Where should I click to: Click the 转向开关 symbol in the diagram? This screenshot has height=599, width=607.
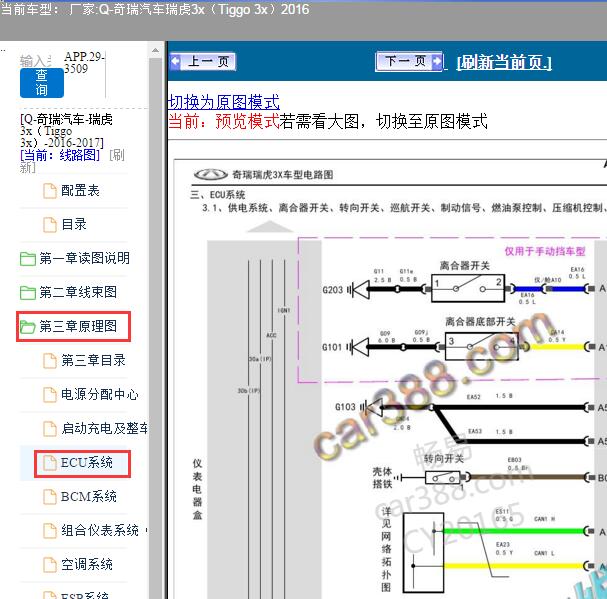(x=443, y=477)
